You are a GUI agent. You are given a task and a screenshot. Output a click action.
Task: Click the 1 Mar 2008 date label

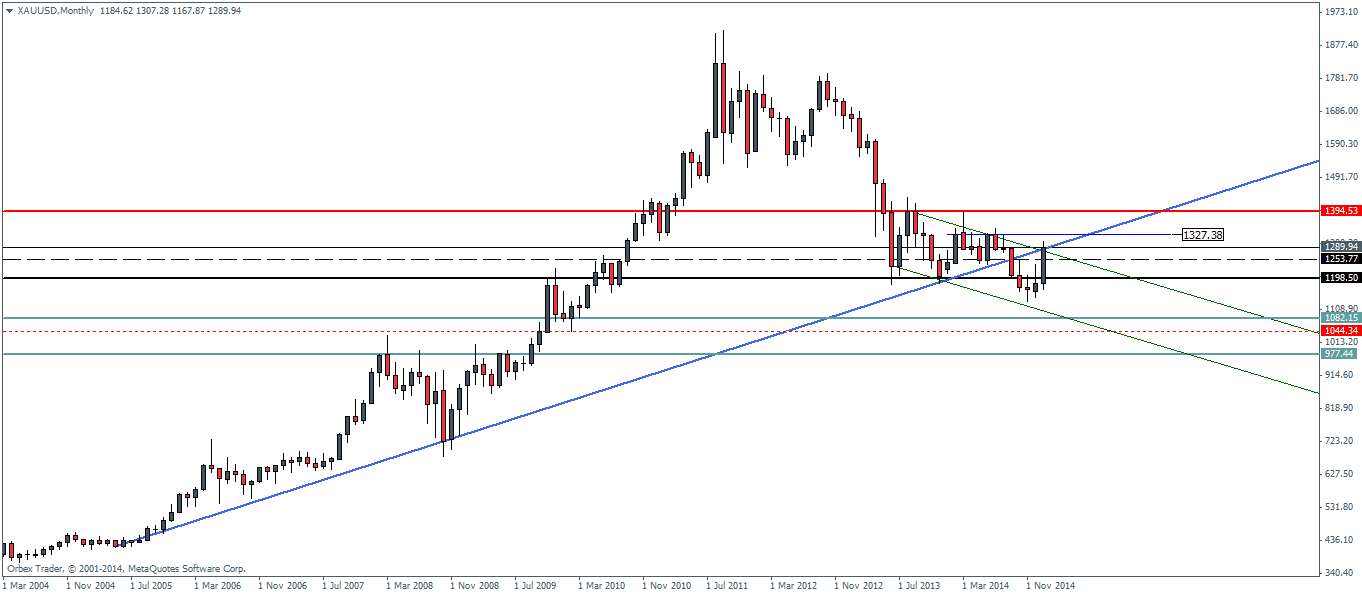pyautogui.click(x=409, y=583)
